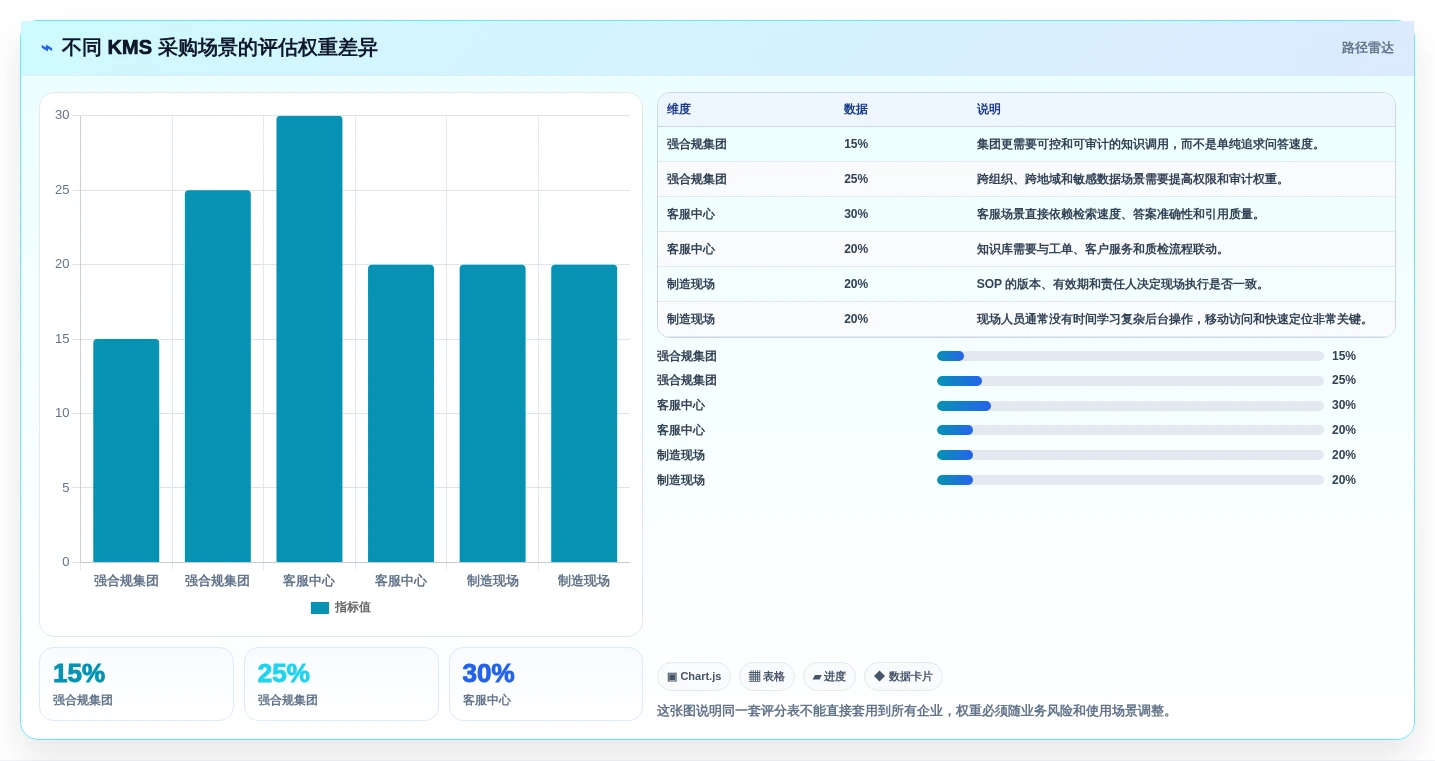
Task: Click the 数据卡片 tag
Action: [903, 677]
